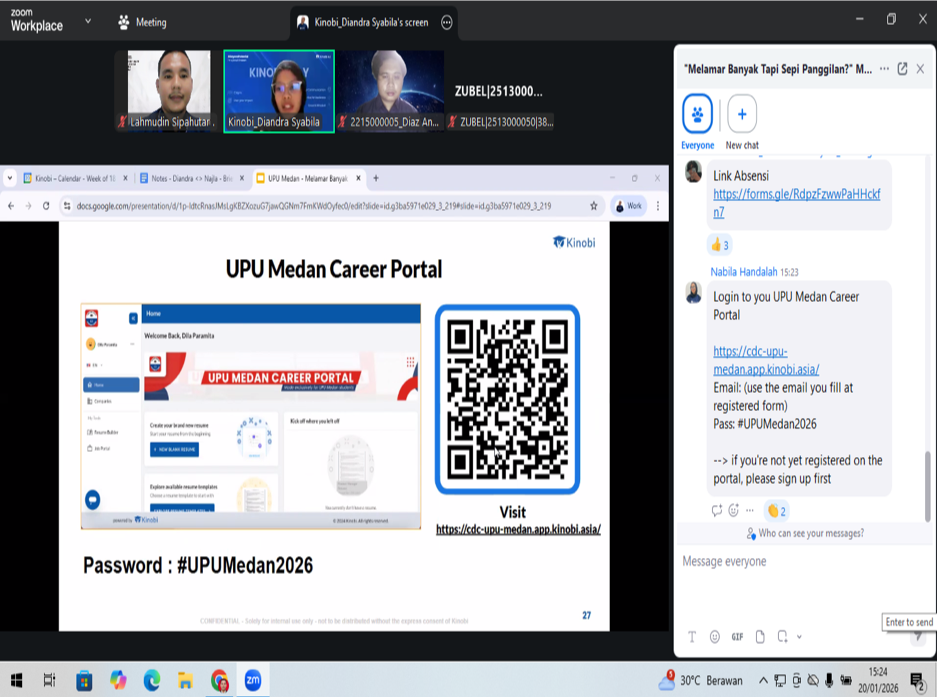937x697 pixels.
Task: Open the forms.gle Link Absensi URL
Action: 795,203
